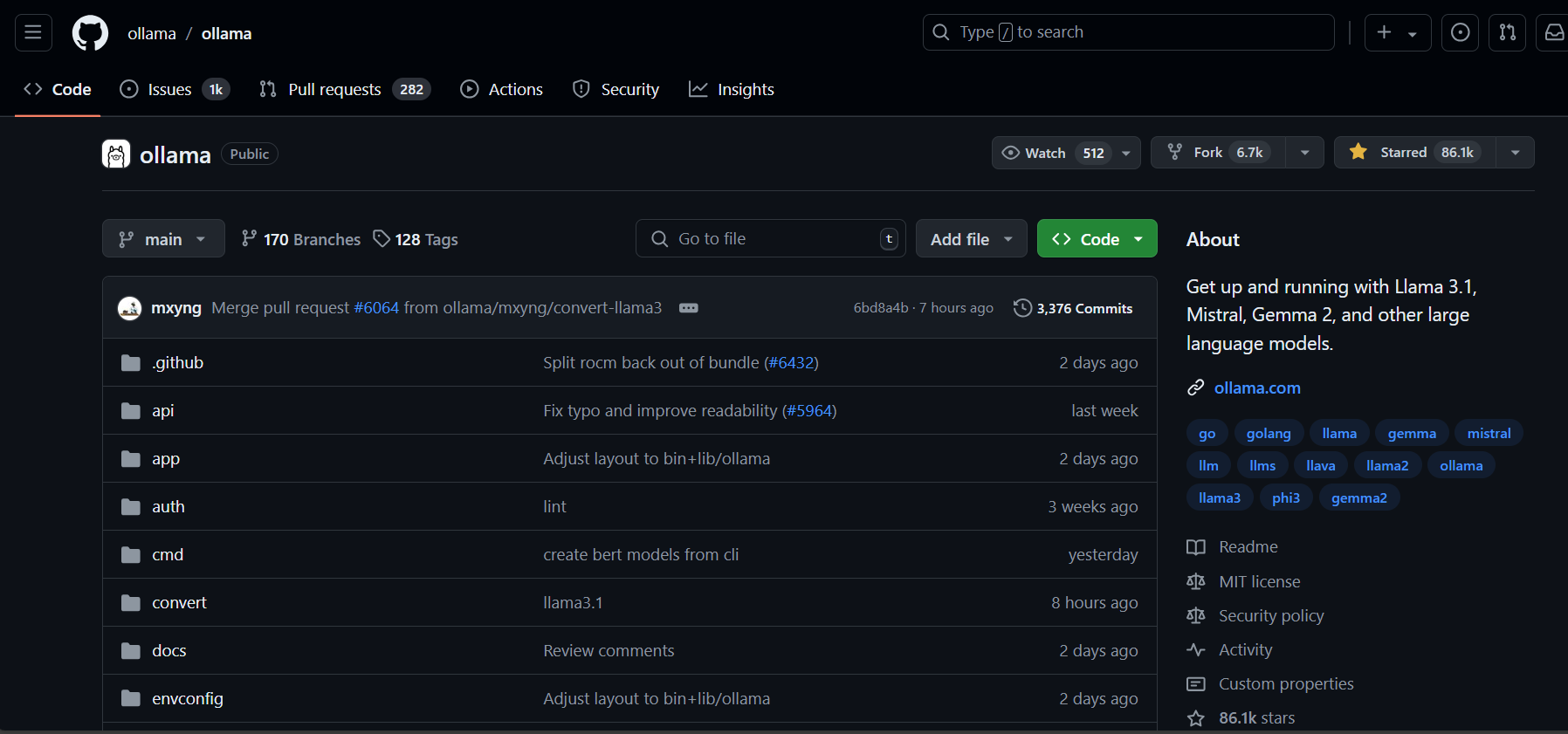Expand the Fork options dropdown arrow
Viewport: 1568px width, 734px height.
pos(1304,153)
